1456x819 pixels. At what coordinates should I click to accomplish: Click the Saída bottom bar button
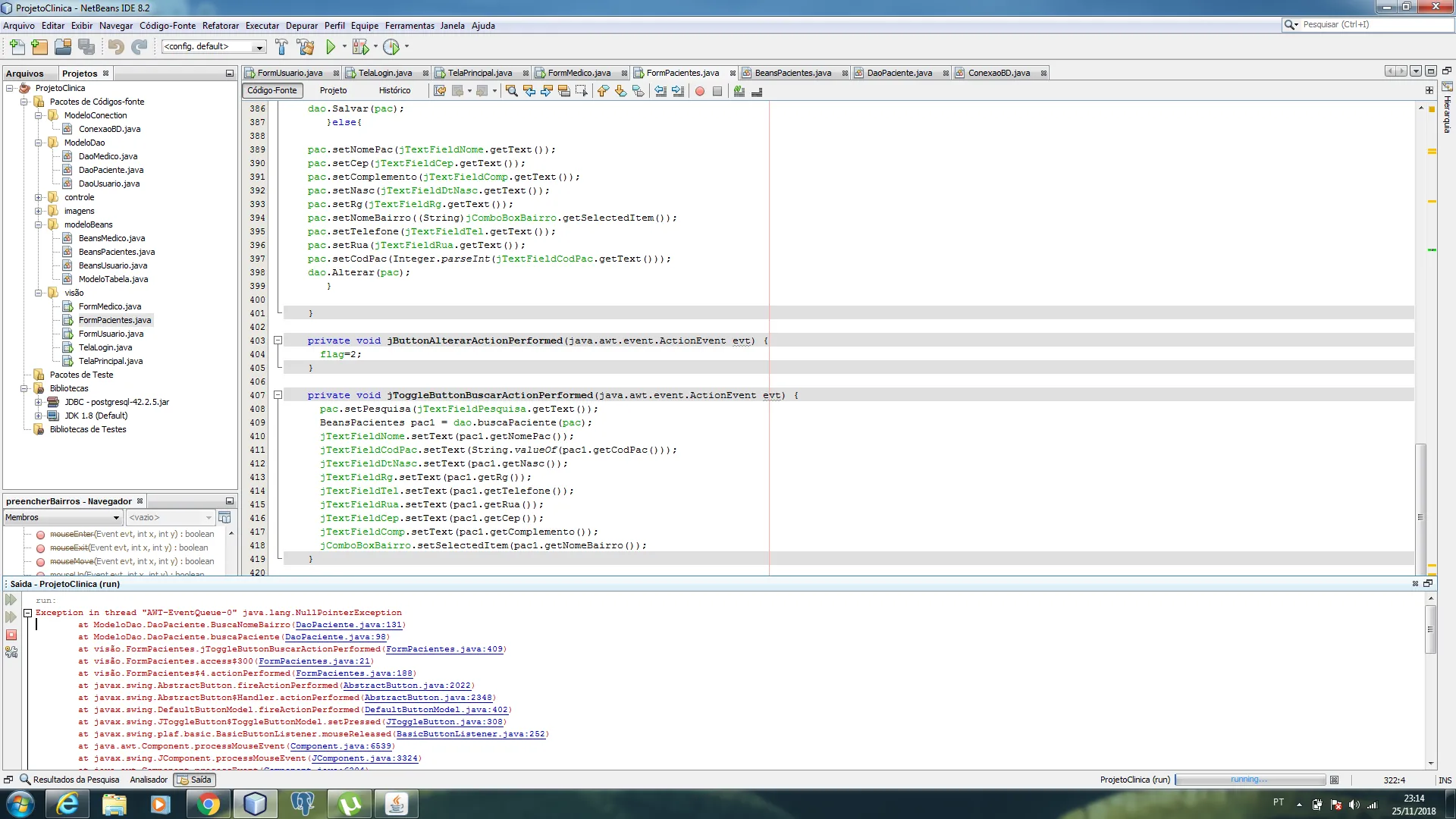click(x=195, y=780)
